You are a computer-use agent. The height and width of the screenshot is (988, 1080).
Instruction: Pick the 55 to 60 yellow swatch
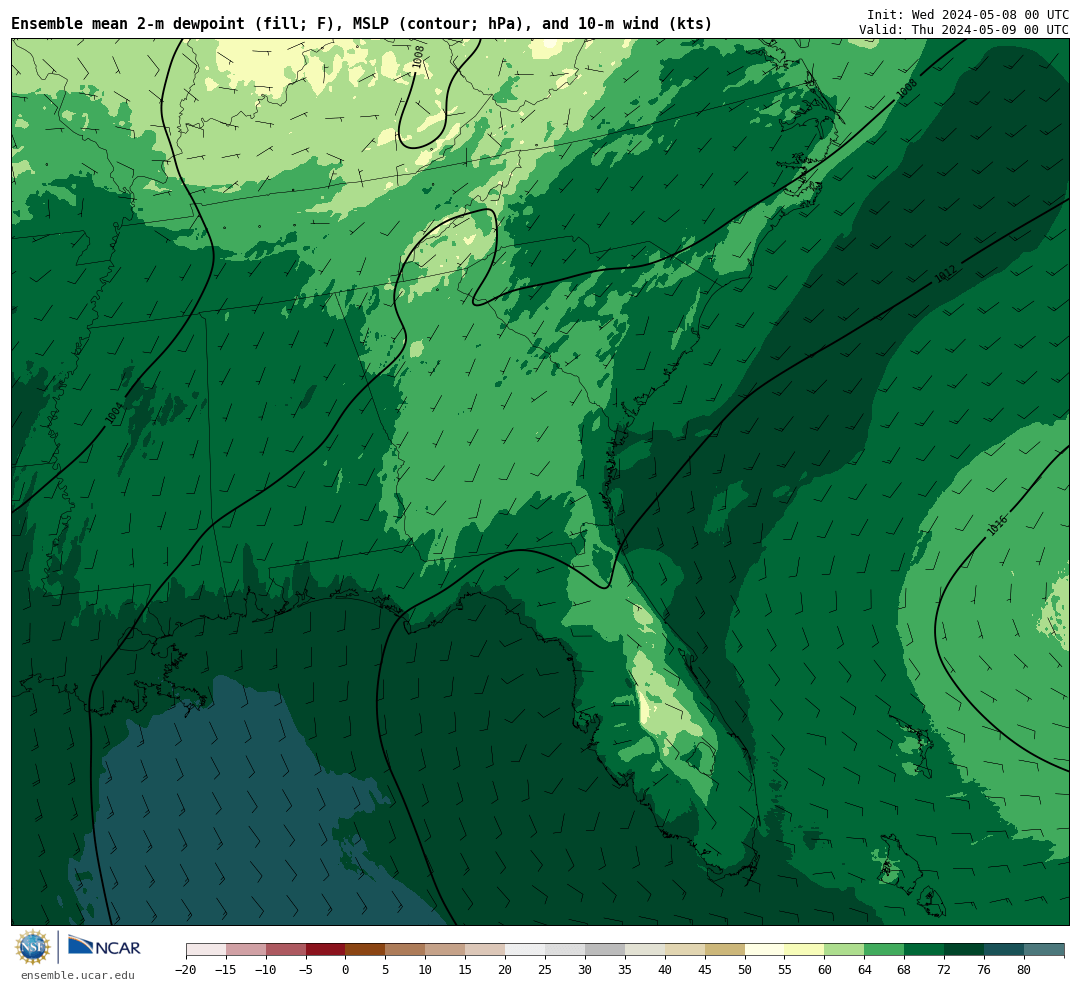tap(804, 949)
